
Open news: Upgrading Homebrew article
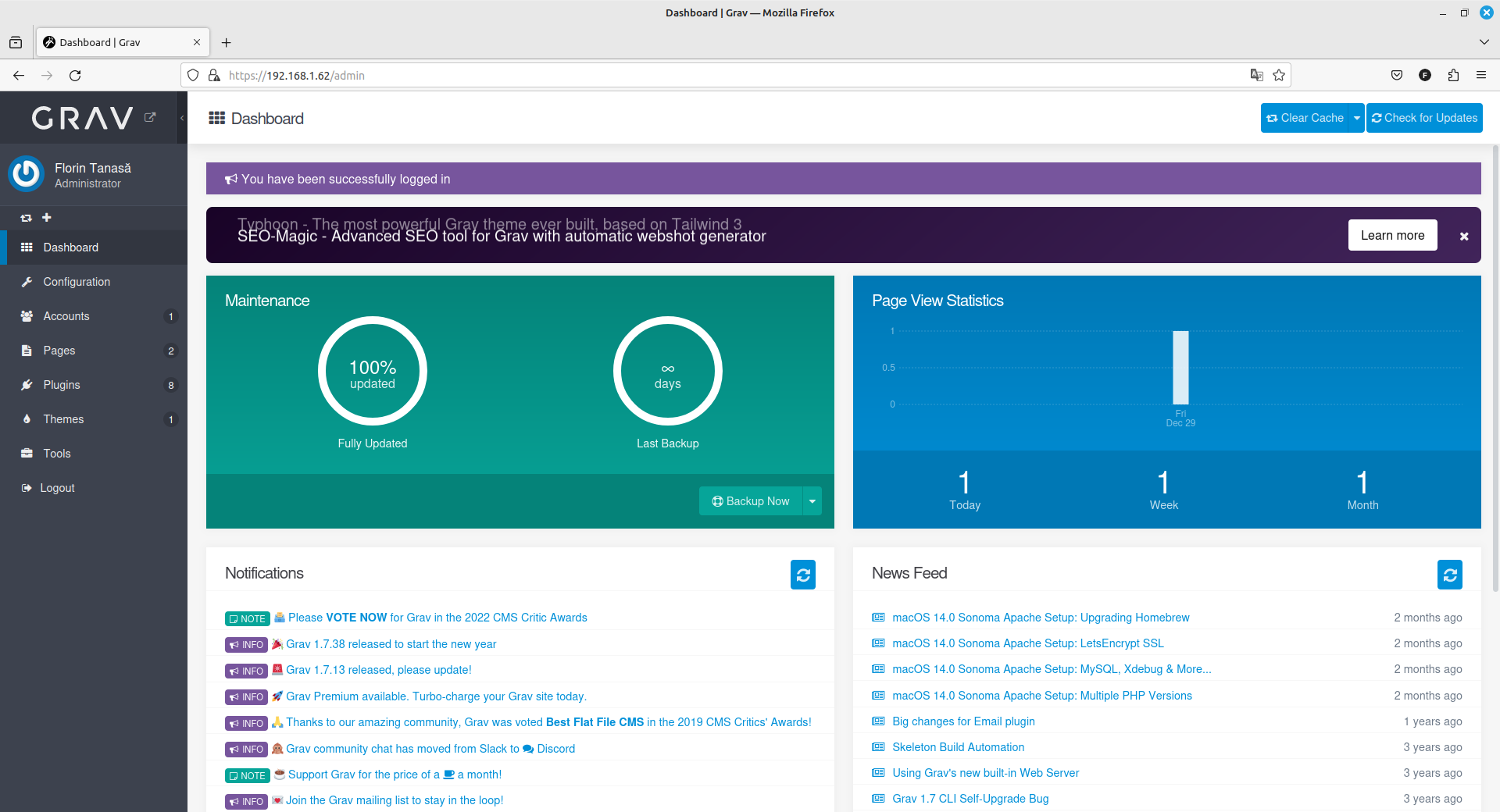1041,618
